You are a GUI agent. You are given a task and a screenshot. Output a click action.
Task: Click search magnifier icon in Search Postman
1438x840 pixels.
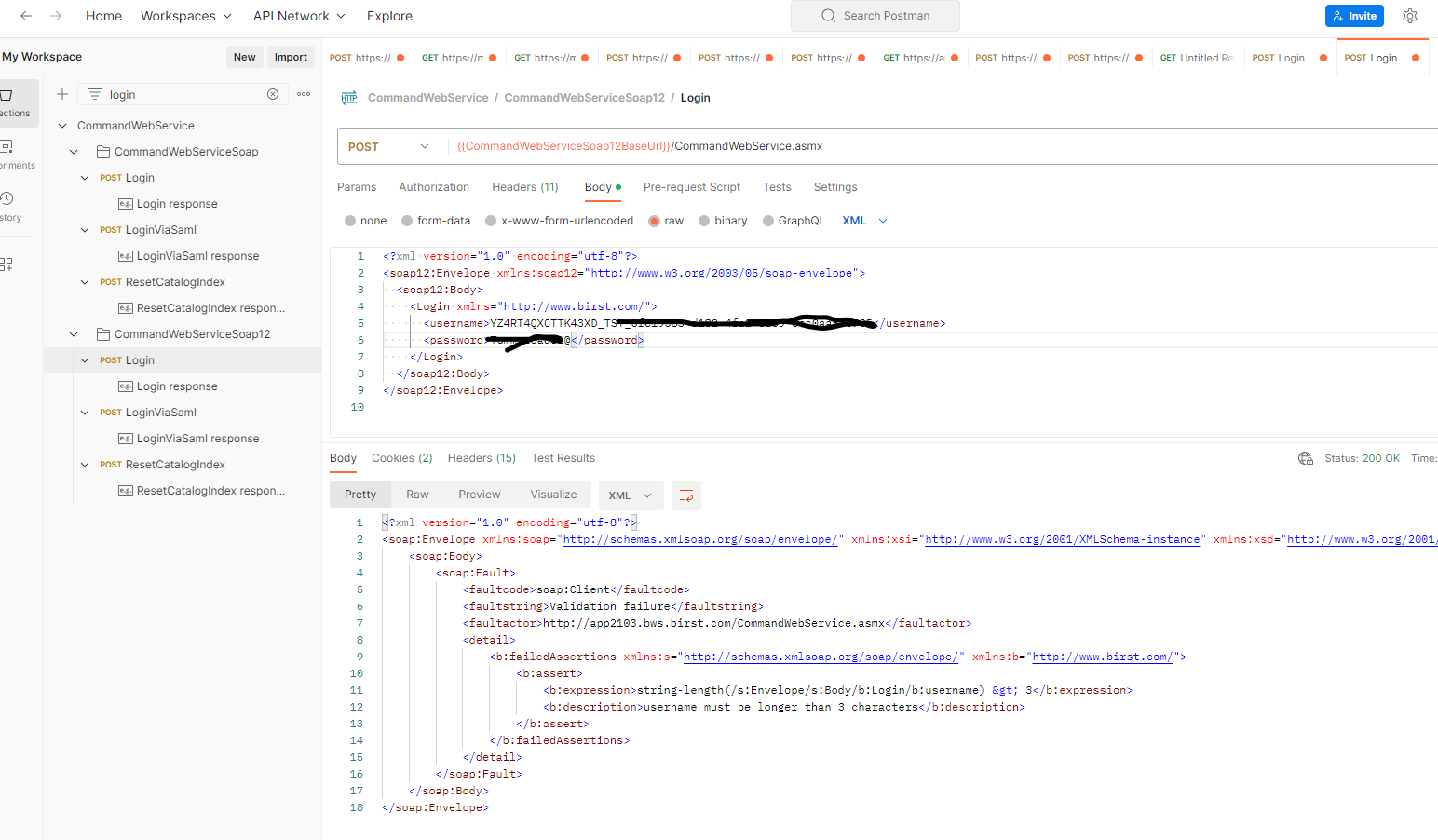(x=828, y=16)
